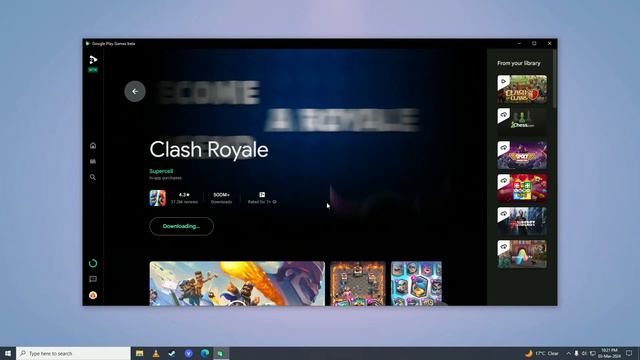Click the Clash Royale title text

pos(209,149)
